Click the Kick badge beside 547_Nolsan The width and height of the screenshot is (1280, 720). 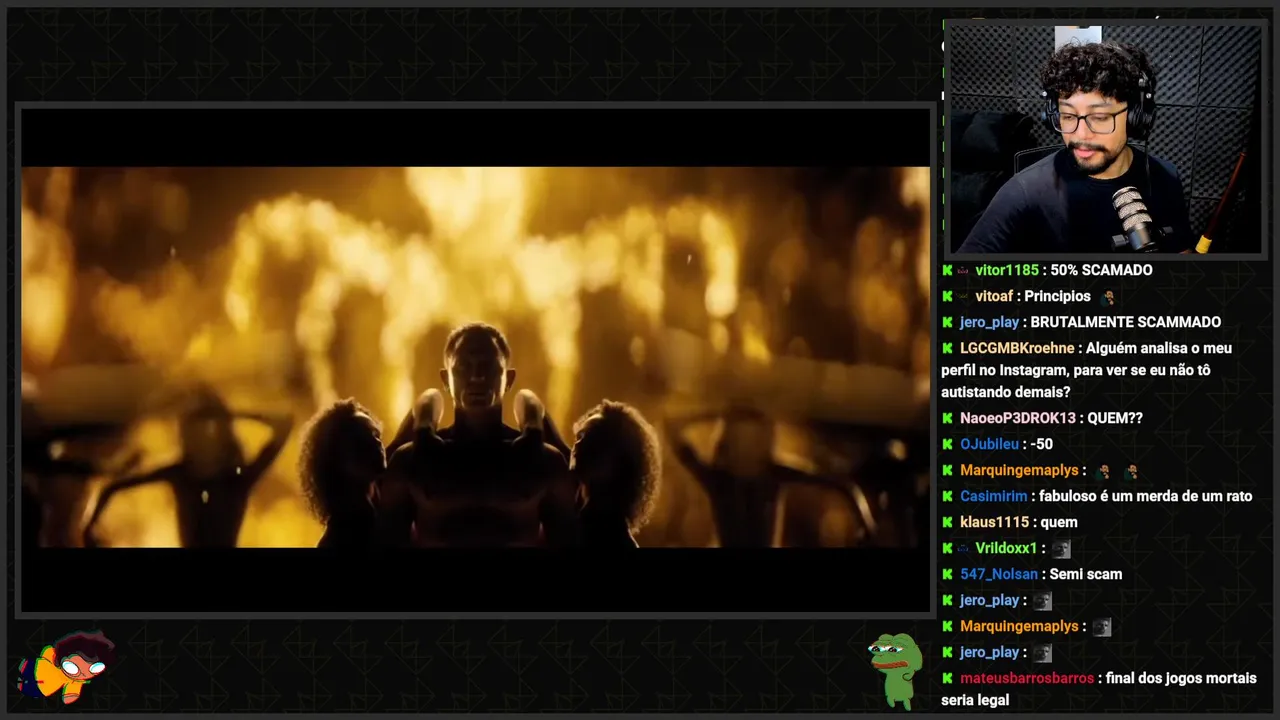click(x=947, y=574)
